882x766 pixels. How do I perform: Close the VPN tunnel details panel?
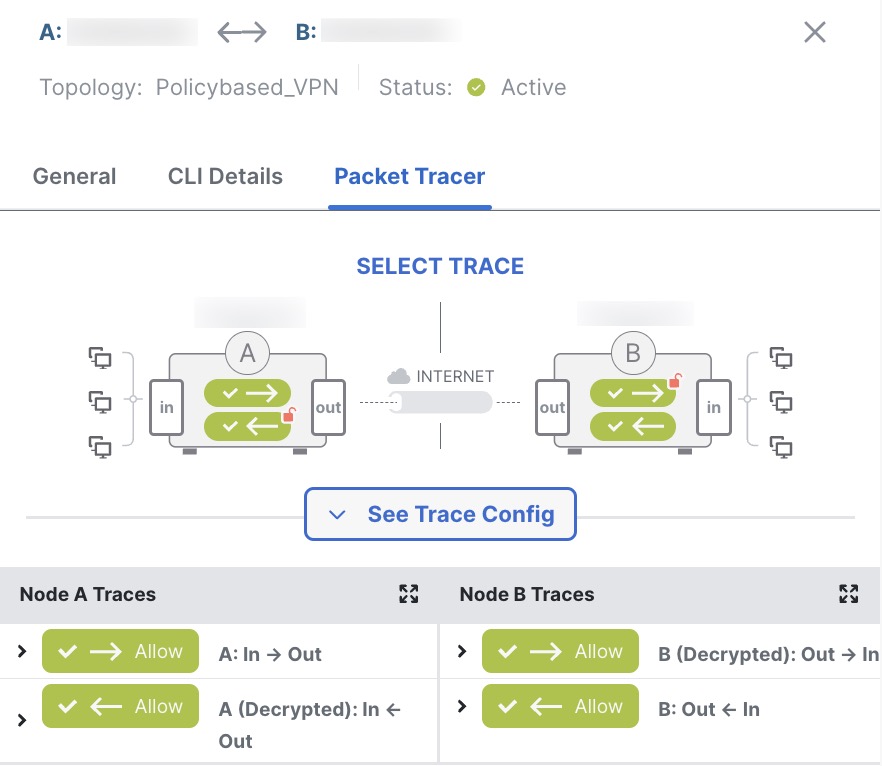pyautogui.click(x=815, y=32)
